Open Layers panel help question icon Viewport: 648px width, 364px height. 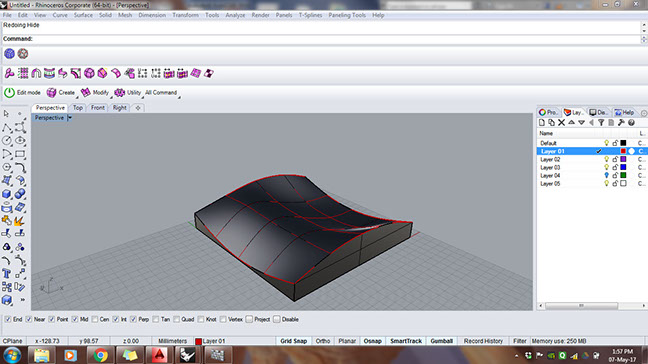631,123
